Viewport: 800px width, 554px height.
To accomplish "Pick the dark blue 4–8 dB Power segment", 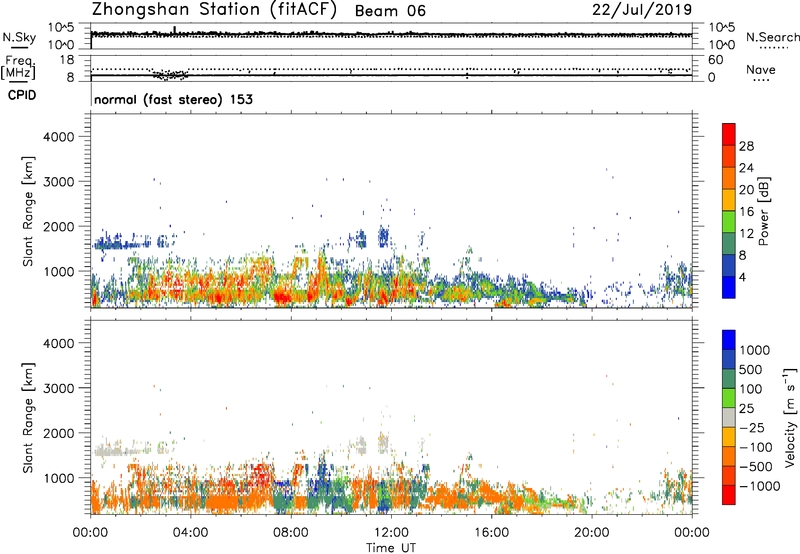I will point(729,266).
